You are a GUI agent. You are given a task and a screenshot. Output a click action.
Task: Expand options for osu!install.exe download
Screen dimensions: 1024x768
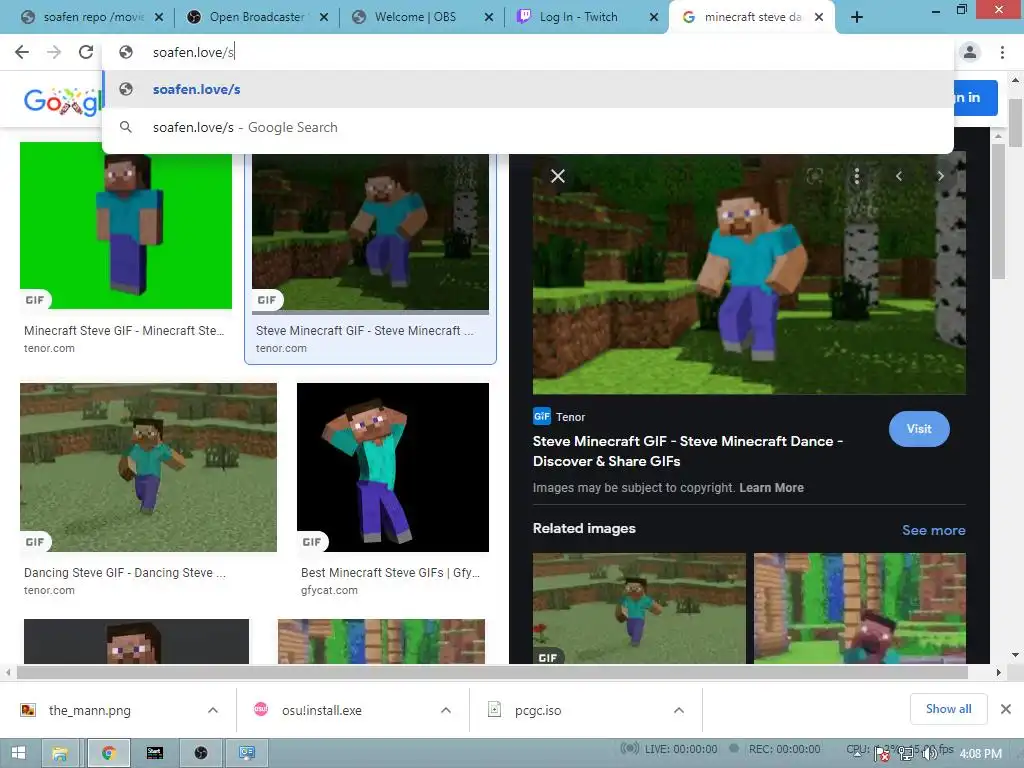[x=446, y=710]
